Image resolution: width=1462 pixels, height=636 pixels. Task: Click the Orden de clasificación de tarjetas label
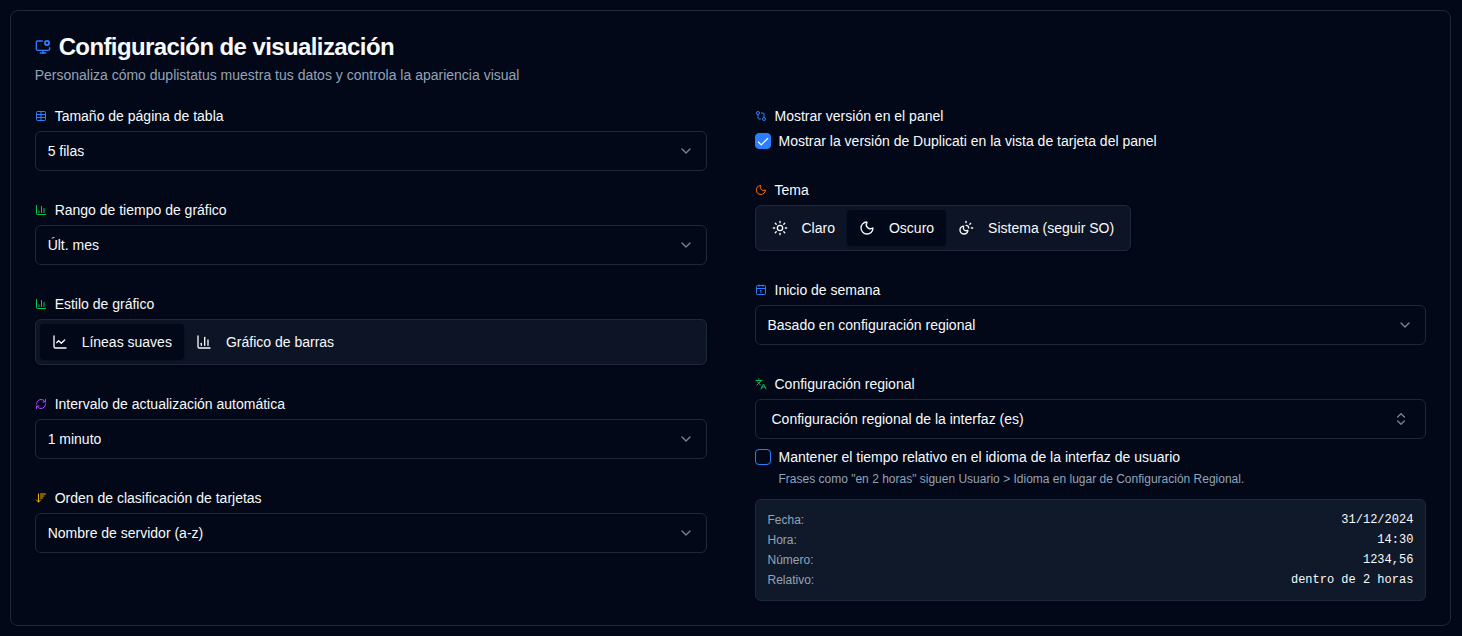(158, 498)
